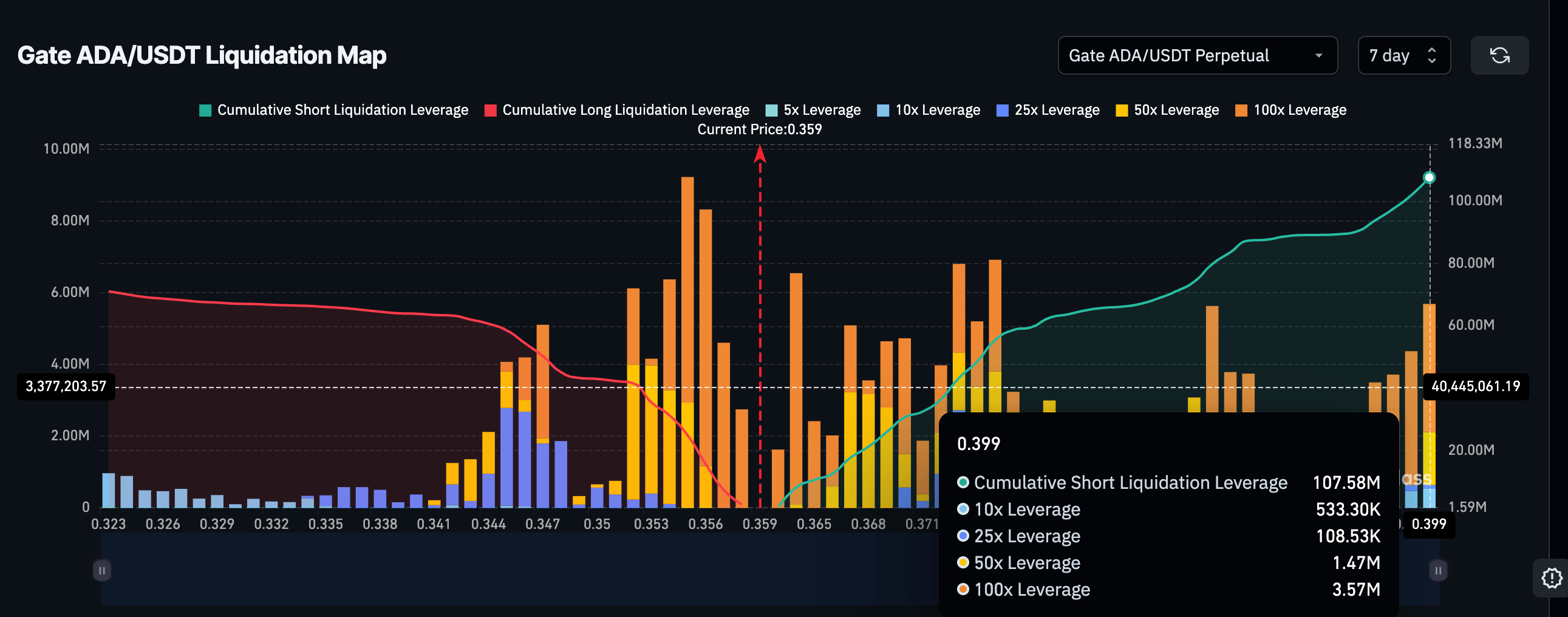Screen dimensions: 1568x617
Task: Click the green cumulative line endpoint marker
Action: [1429, 178]
